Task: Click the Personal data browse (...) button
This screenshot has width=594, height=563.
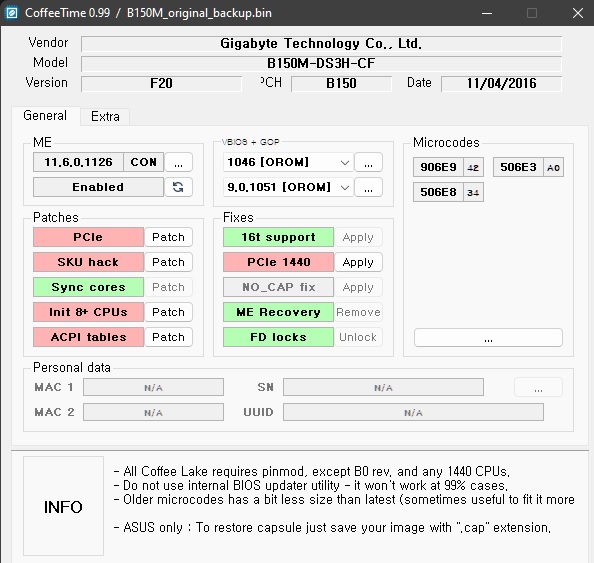Action: [538, 387]
